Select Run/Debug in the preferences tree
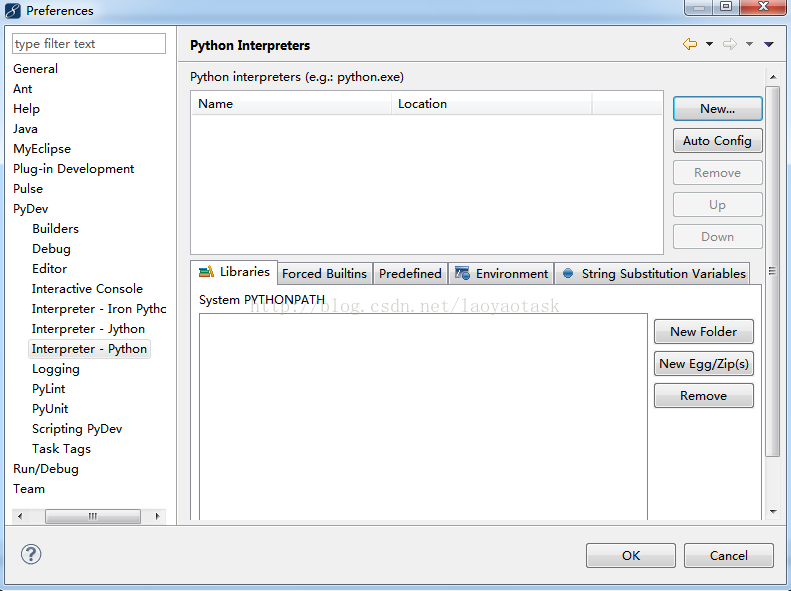 [x=46, y=469]
